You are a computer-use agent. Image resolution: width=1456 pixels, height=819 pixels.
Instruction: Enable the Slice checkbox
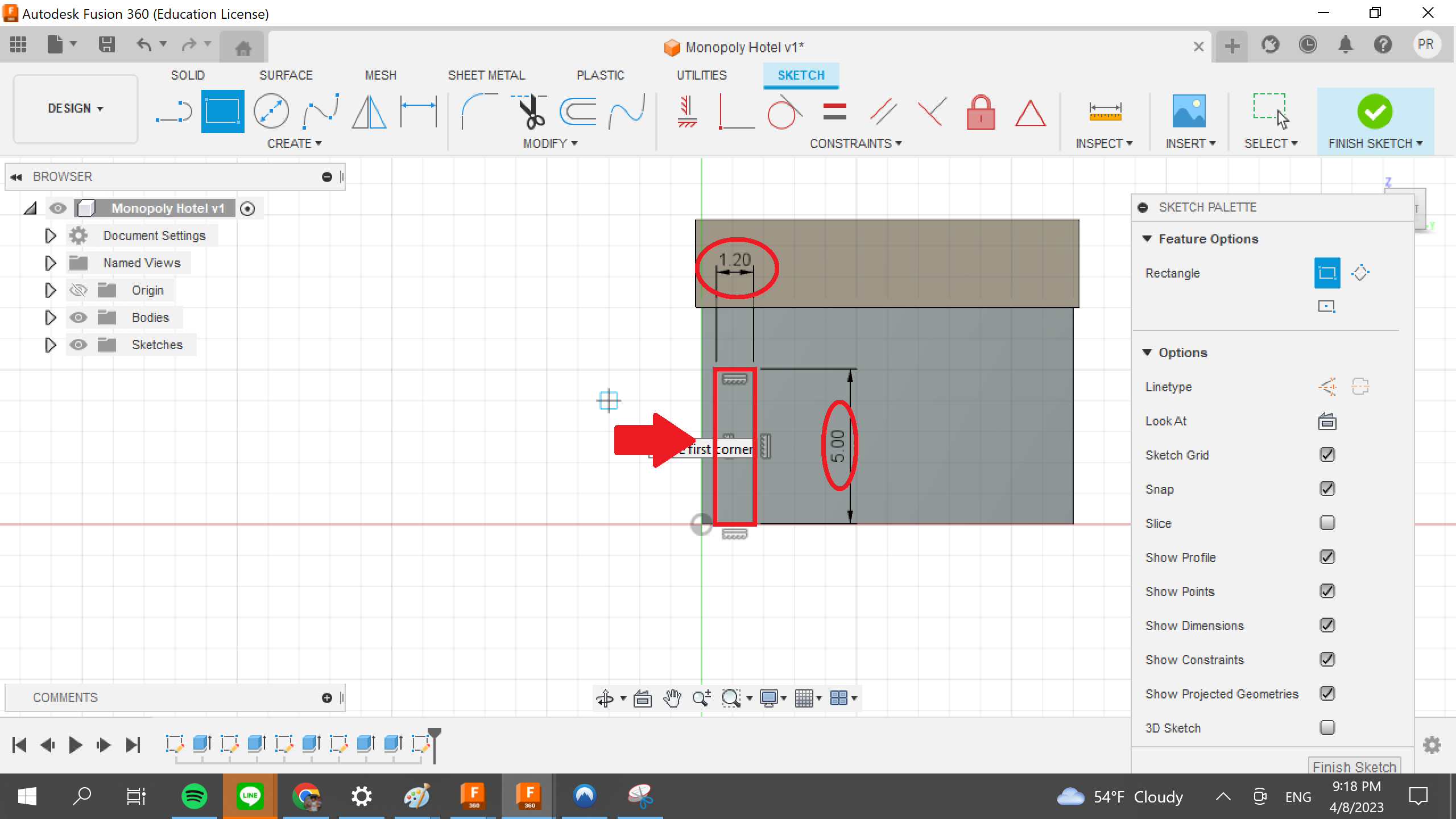tap(1326, 522)
